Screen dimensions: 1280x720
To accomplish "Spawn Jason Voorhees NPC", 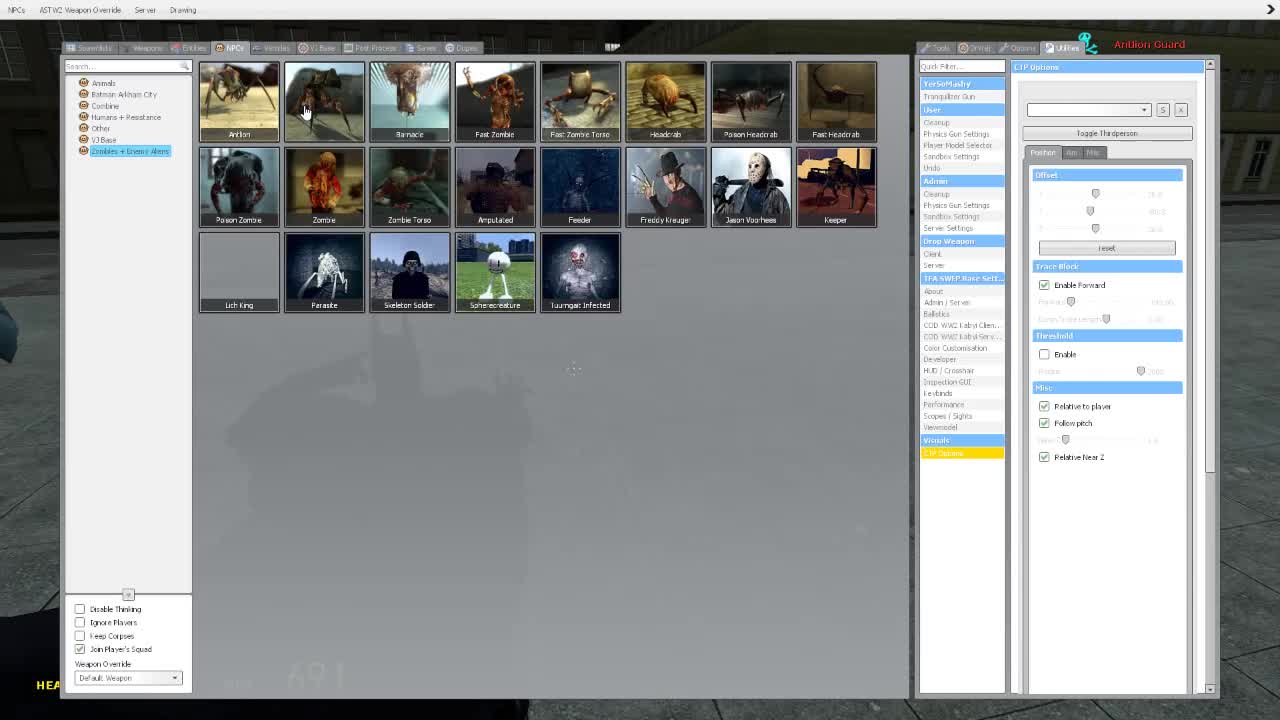I will pos(750,186).
